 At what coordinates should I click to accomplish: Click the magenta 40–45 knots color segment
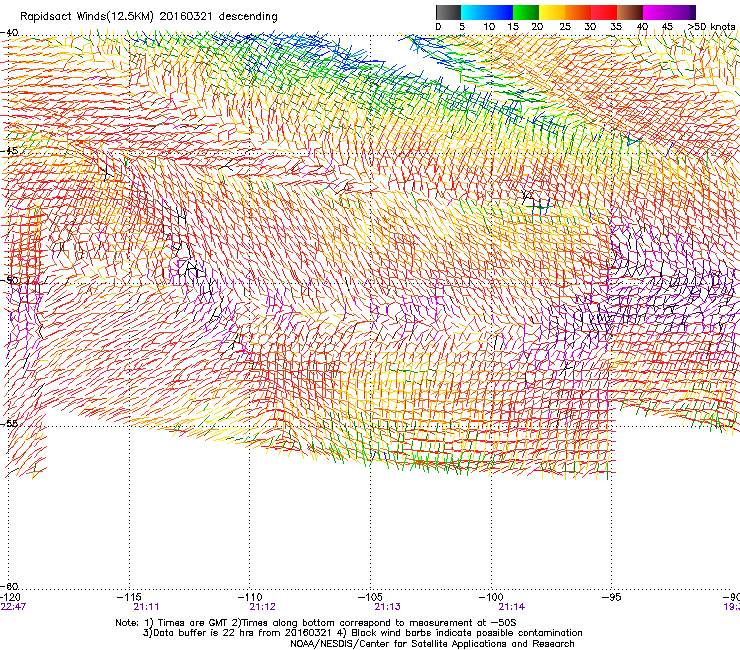pyautogui.click(x=656, y=12)
